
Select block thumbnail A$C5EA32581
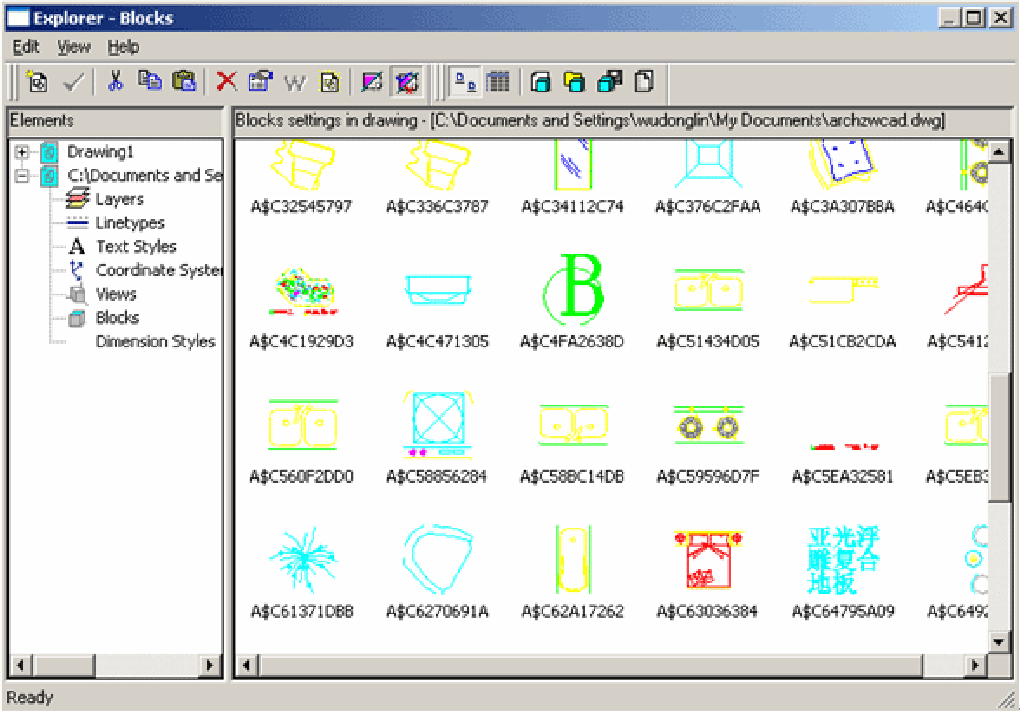click(844, 447)
